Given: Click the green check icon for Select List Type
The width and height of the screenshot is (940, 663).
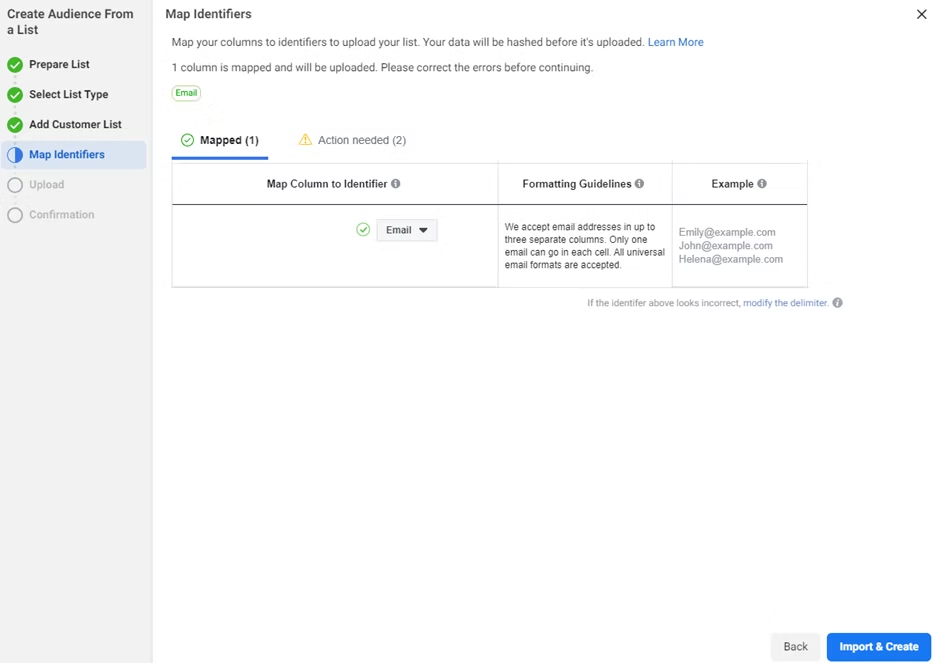Looking at the screenshot, I should (x=15, y=95).
